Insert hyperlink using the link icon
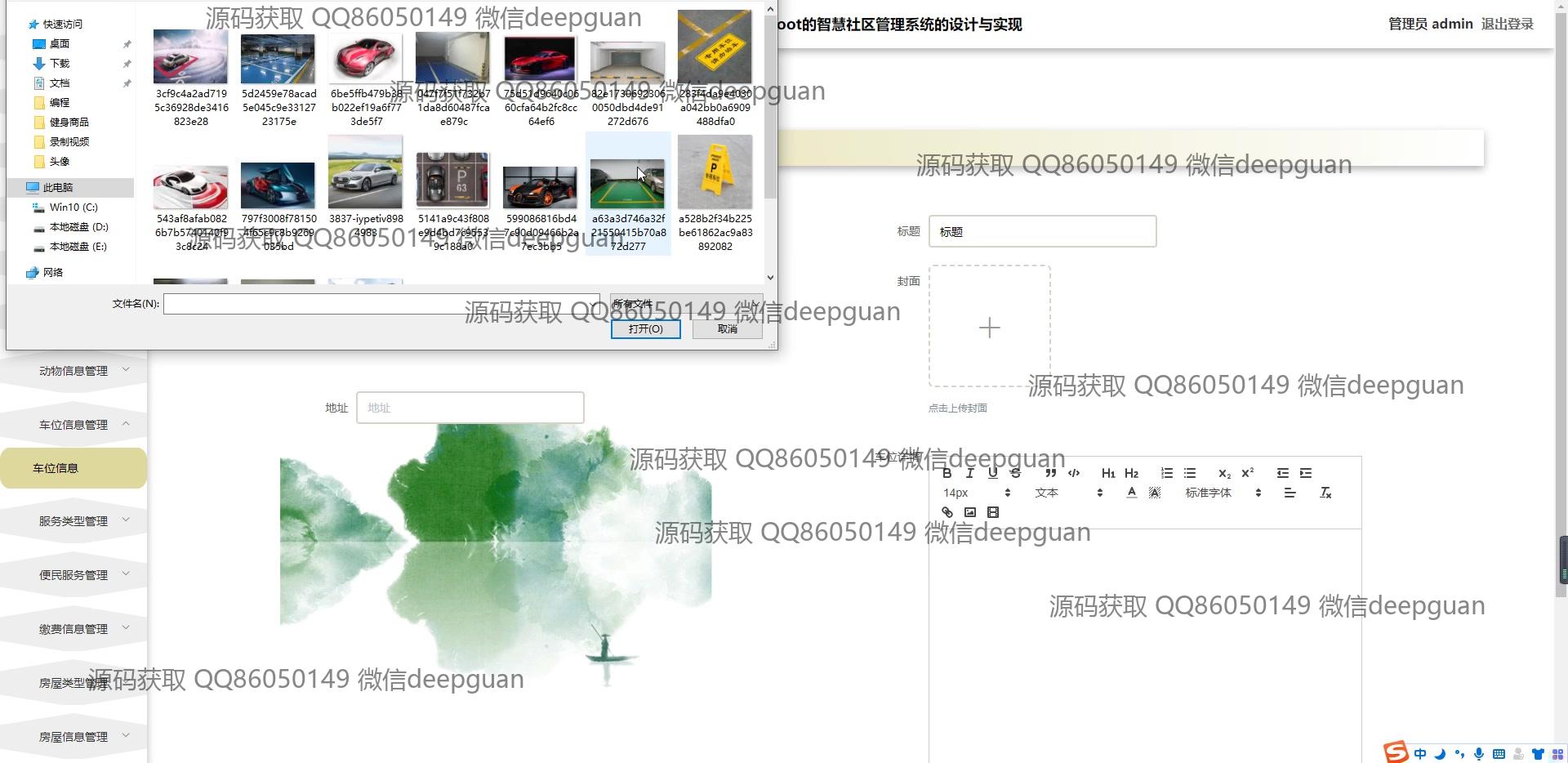This screenshot has width=1568, height=763. (x=947, y=512)
